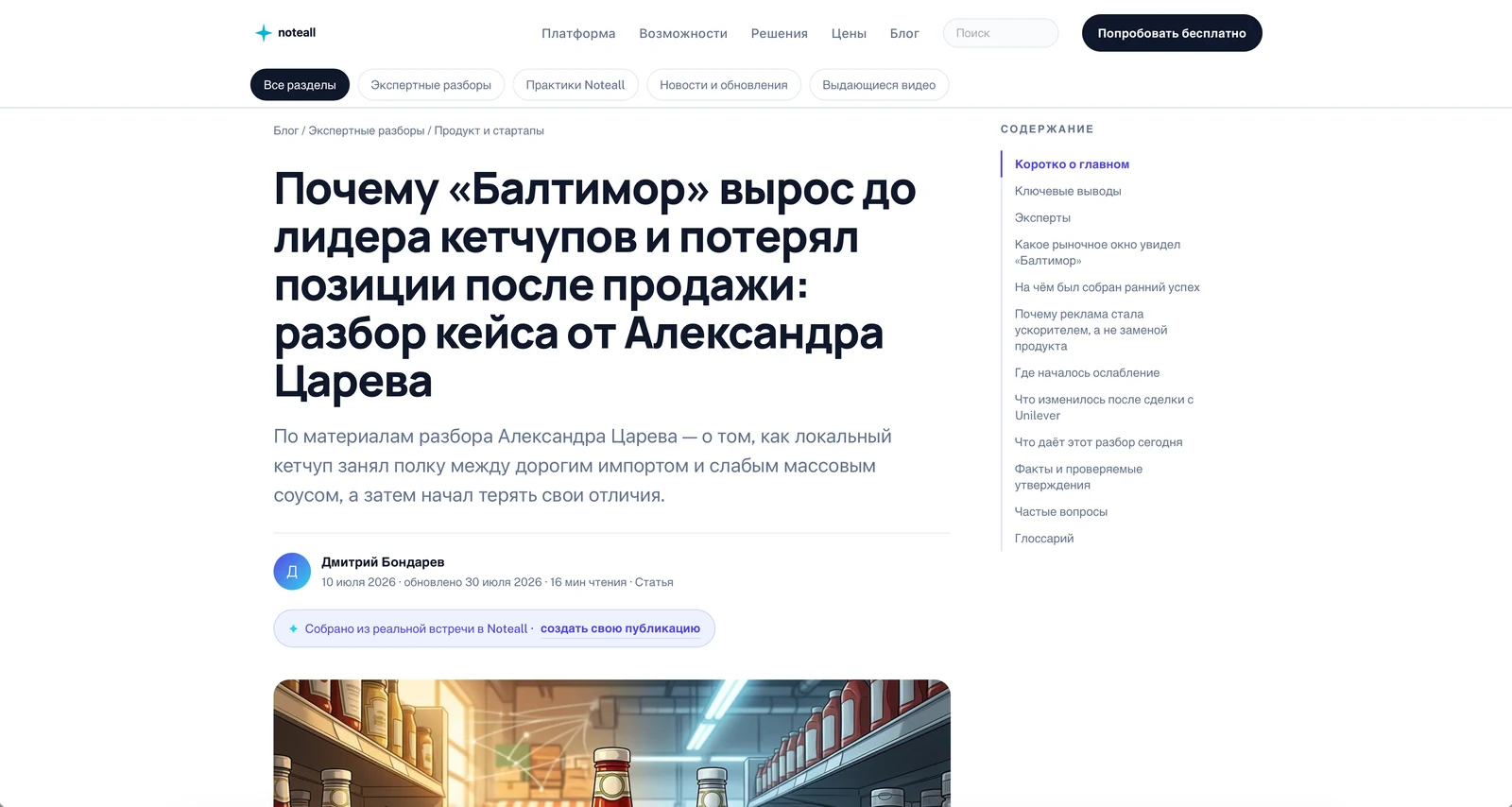The image size is (1512, 807).
Task: Select the Все разделы filter tab
Action: click(x=300, y=85)
